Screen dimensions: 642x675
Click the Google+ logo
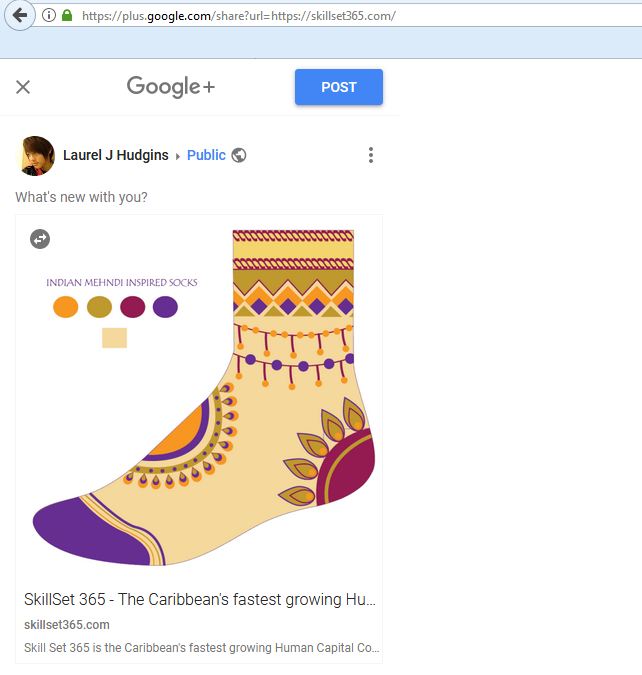pyautogui.click(x=170, y=87)
